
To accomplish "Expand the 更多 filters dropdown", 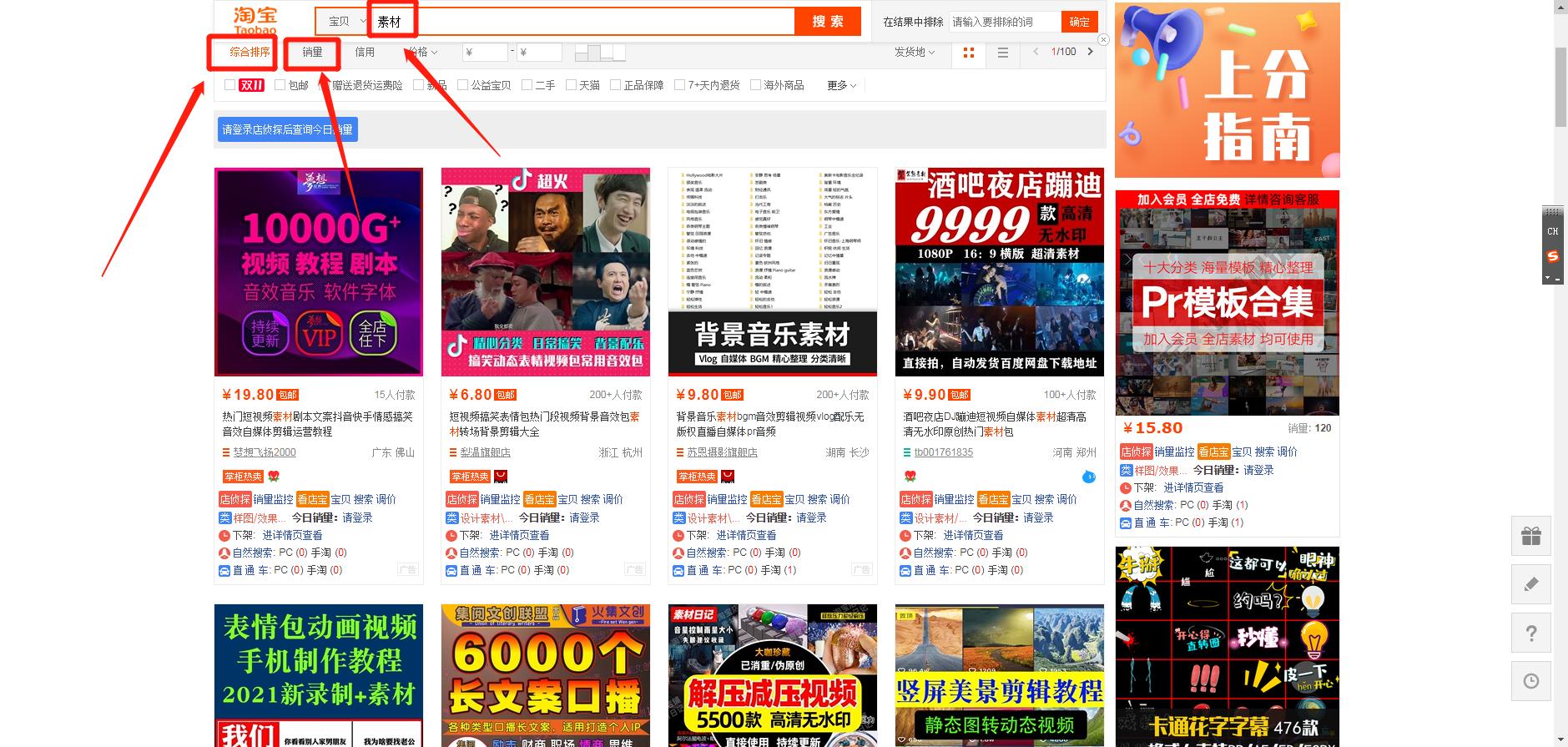I will point(841,85).
